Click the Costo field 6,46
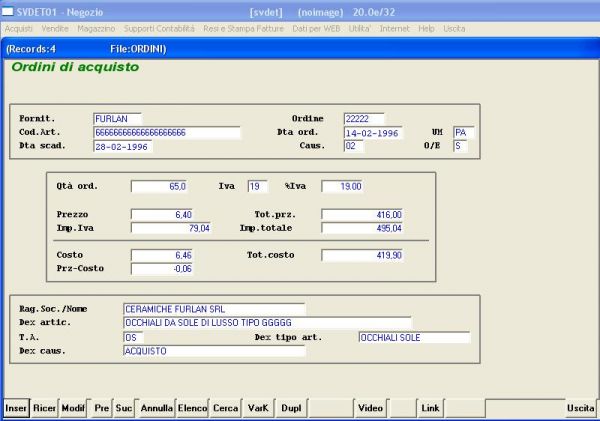Viewport: 600px width, 421px height. click(x=162, y=255)
